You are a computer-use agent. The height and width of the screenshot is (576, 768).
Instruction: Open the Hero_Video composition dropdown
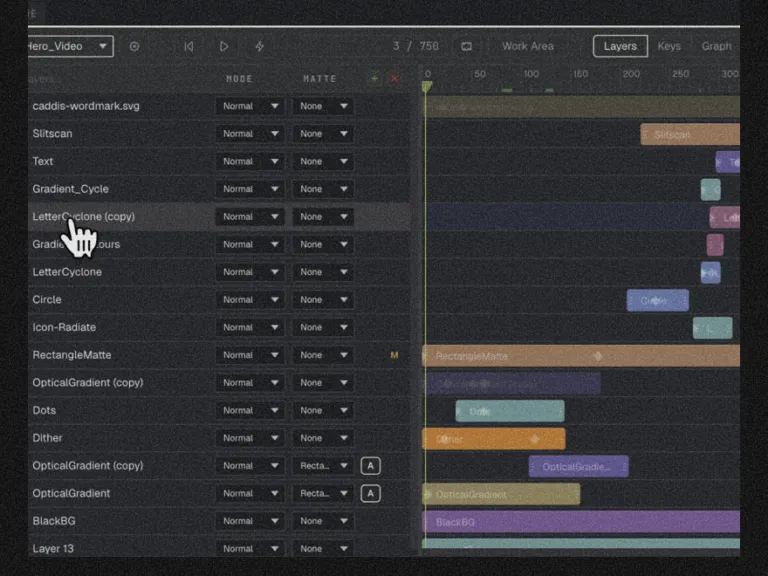pos(71,46)
